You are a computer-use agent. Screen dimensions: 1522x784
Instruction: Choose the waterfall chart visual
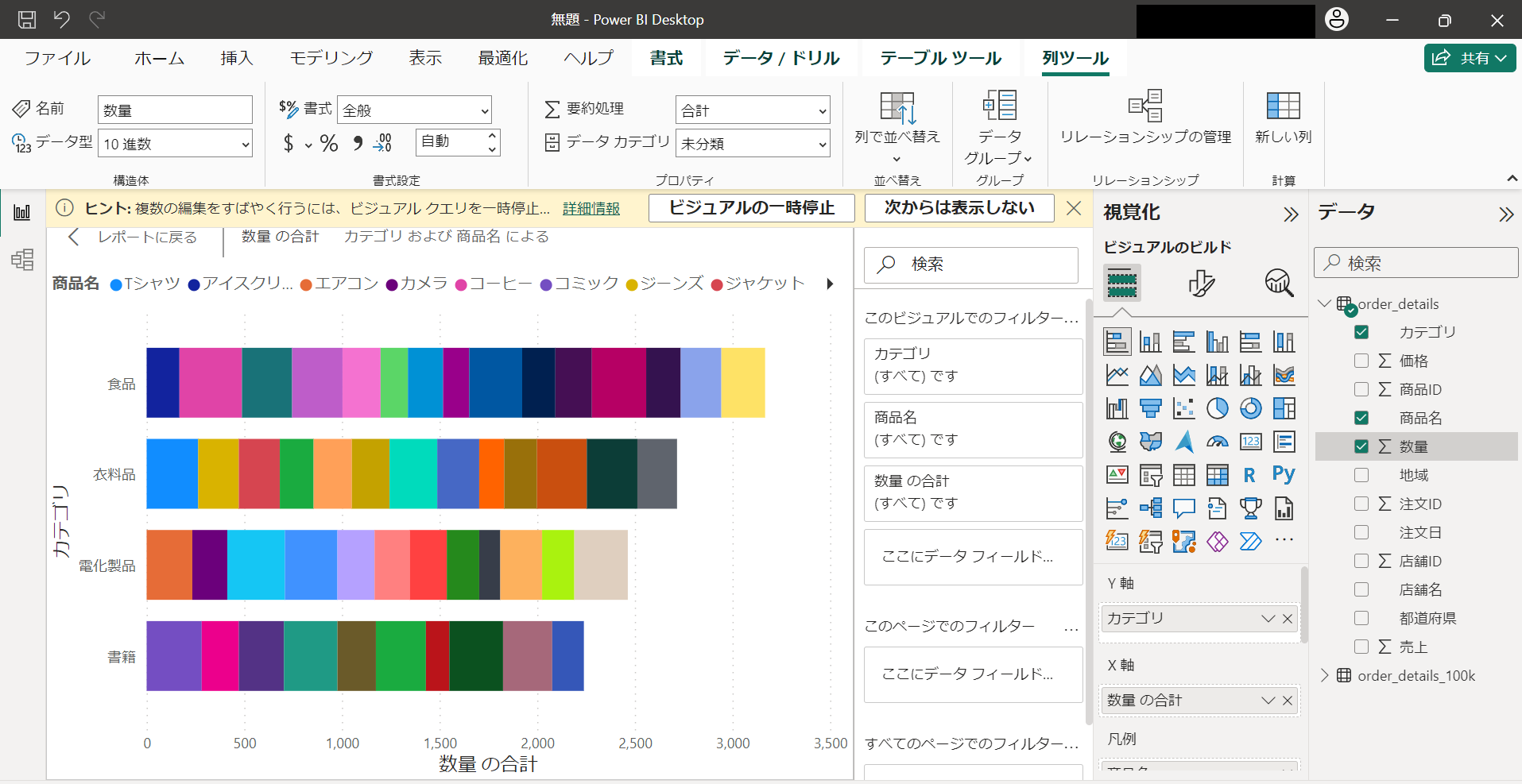pyautogui.click(x=1117, y=408)
